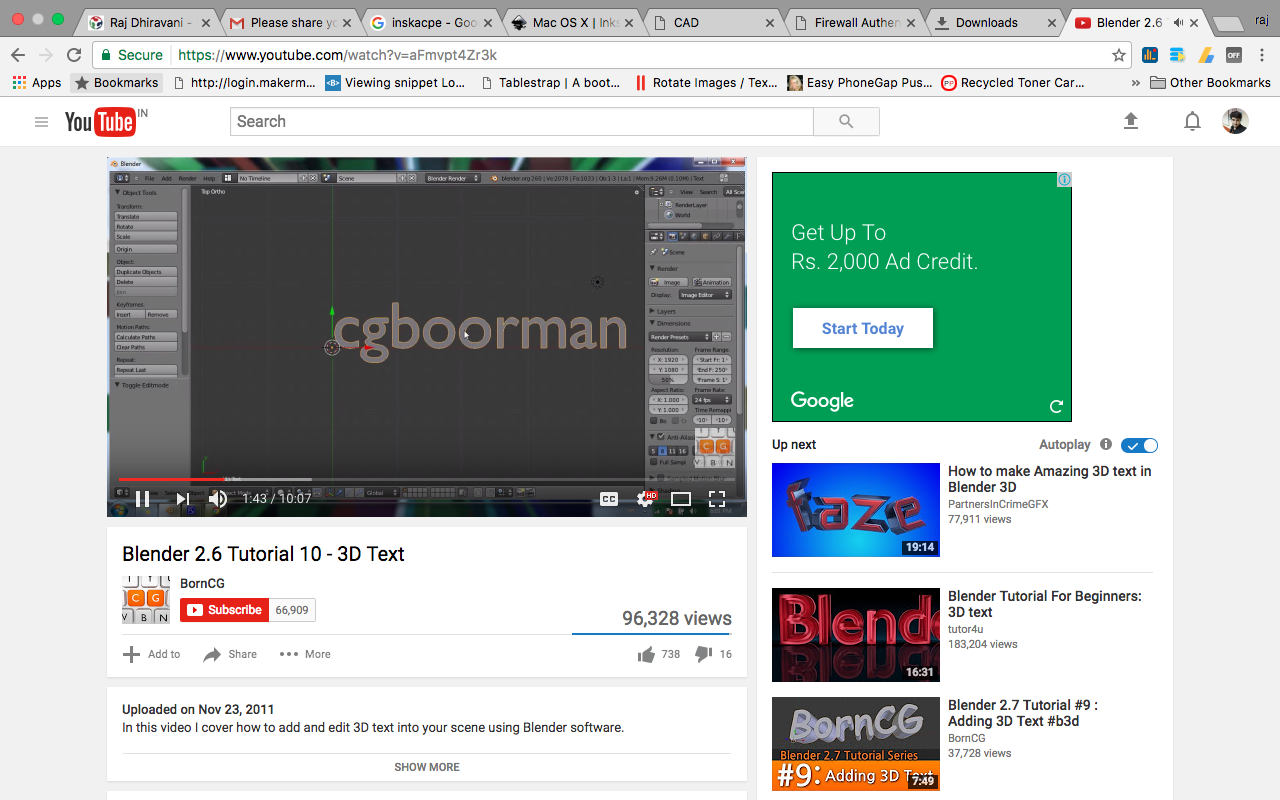The width and height of the screenshot is (1280, 800).
Task: Go back with browser back arrow
Action: [x=17, y=55]
